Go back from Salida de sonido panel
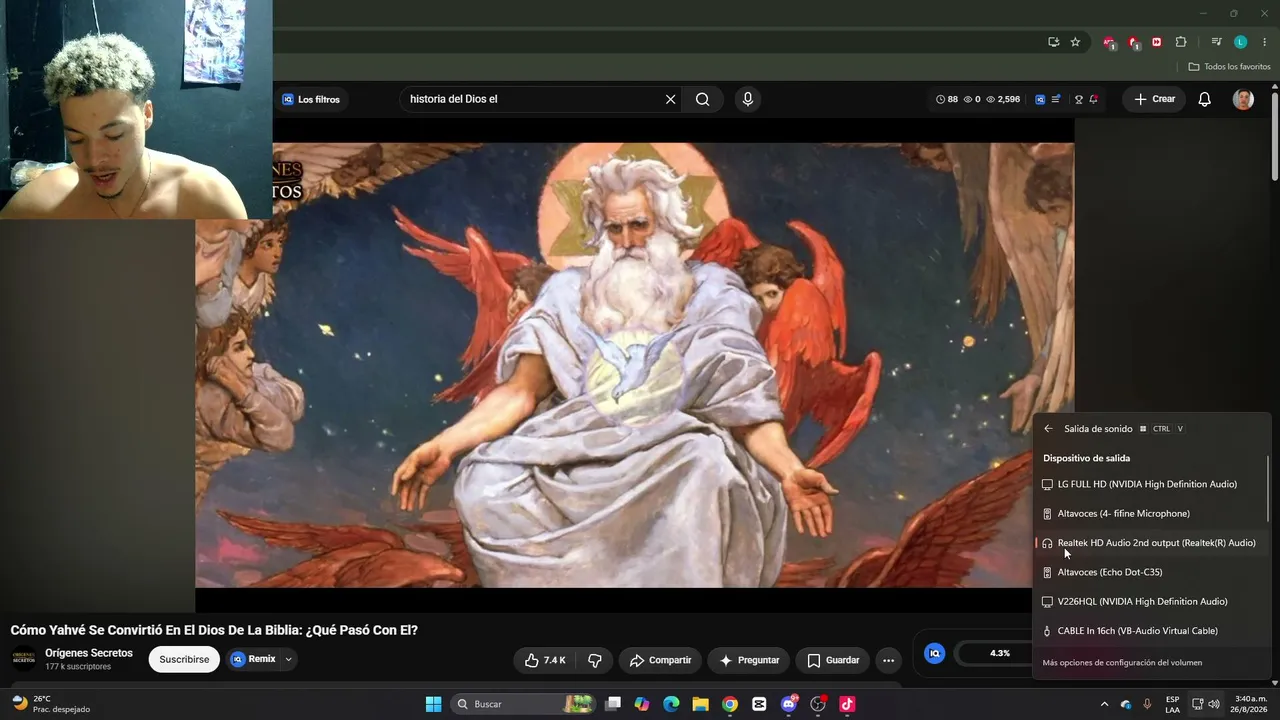This screenshot has width=1280, height=720. click(x=1048, y=429)
